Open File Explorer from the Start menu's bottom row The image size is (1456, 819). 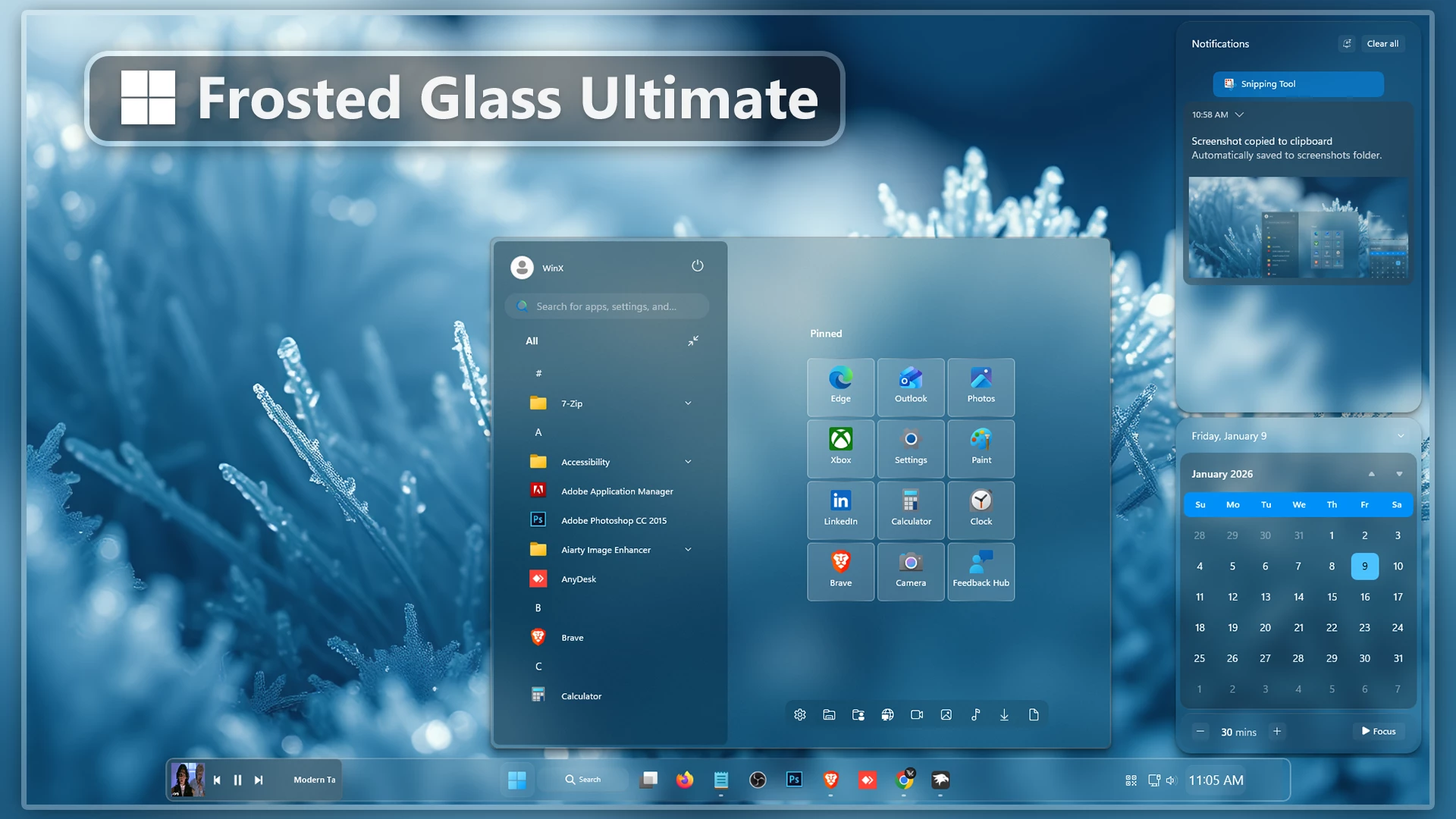829,714
